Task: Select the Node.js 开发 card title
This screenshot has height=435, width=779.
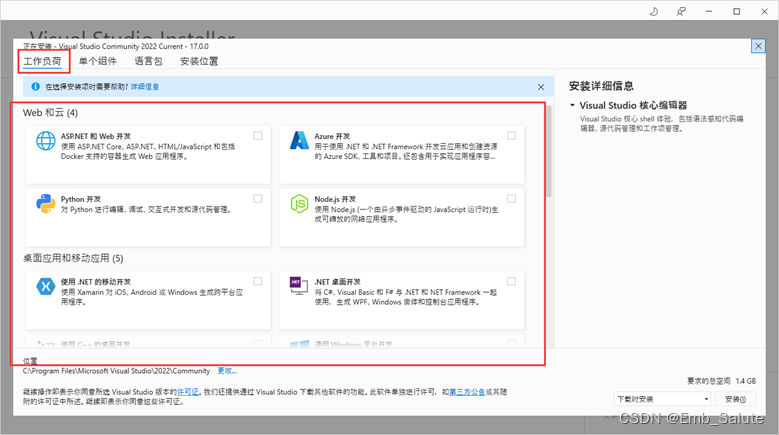Action: click(335, 199)
